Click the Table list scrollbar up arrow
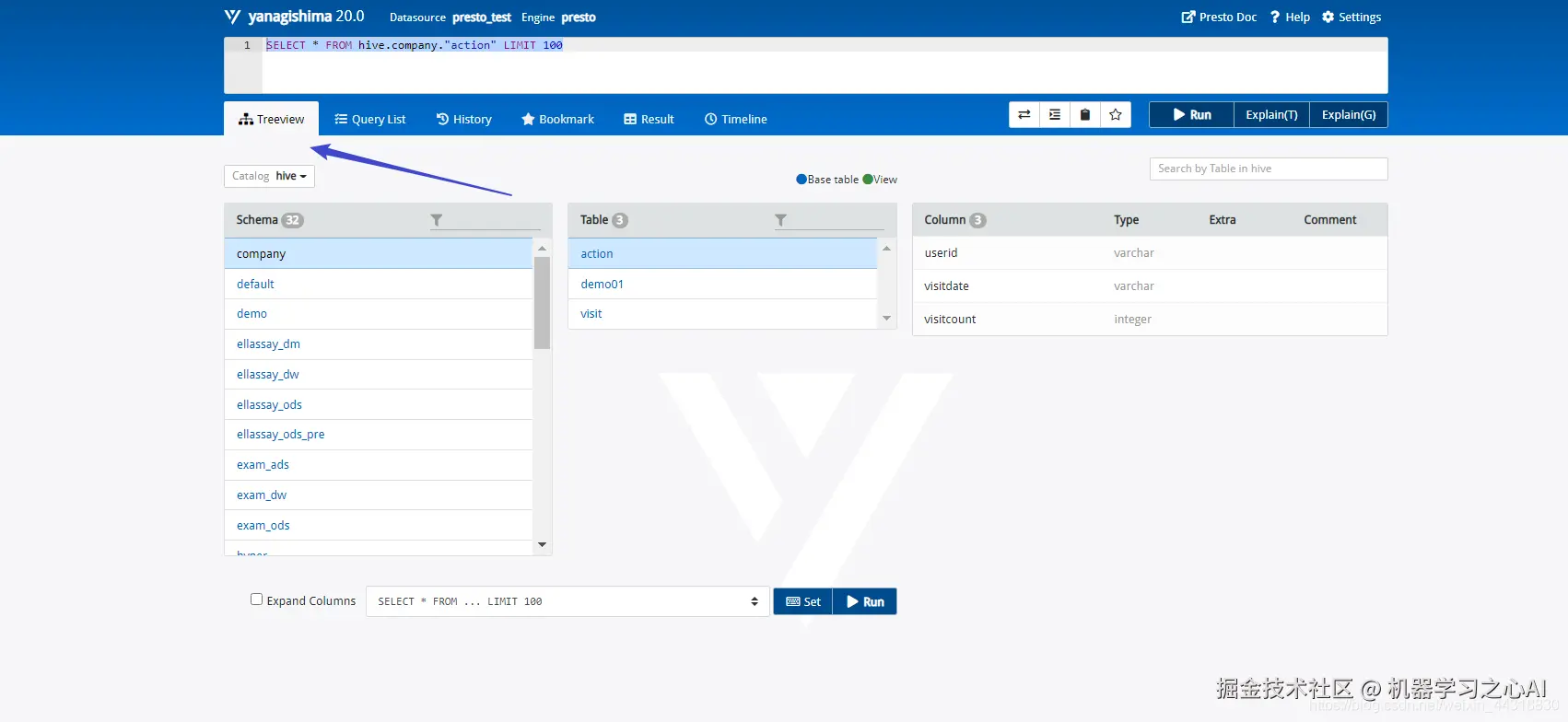The image size is (1568, 722). click(886, 248)
